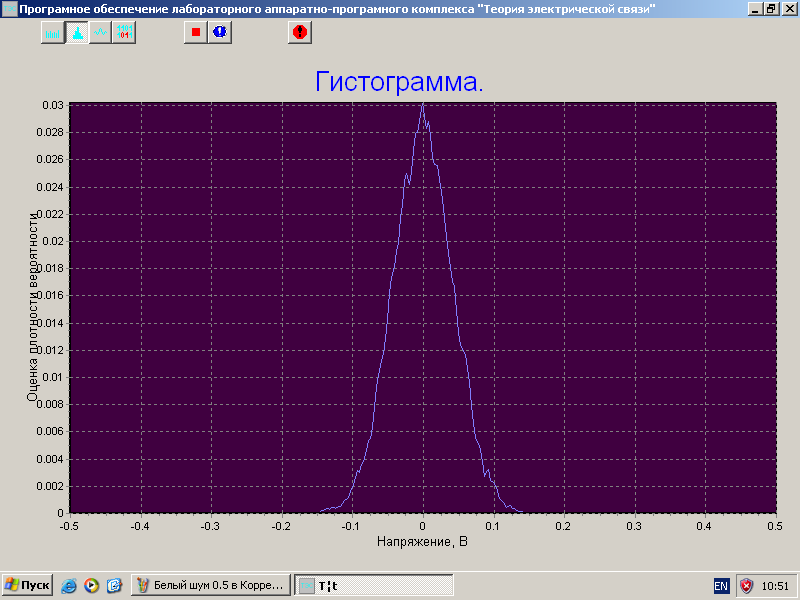
Task: Minimize the application window
Action: 755,9
